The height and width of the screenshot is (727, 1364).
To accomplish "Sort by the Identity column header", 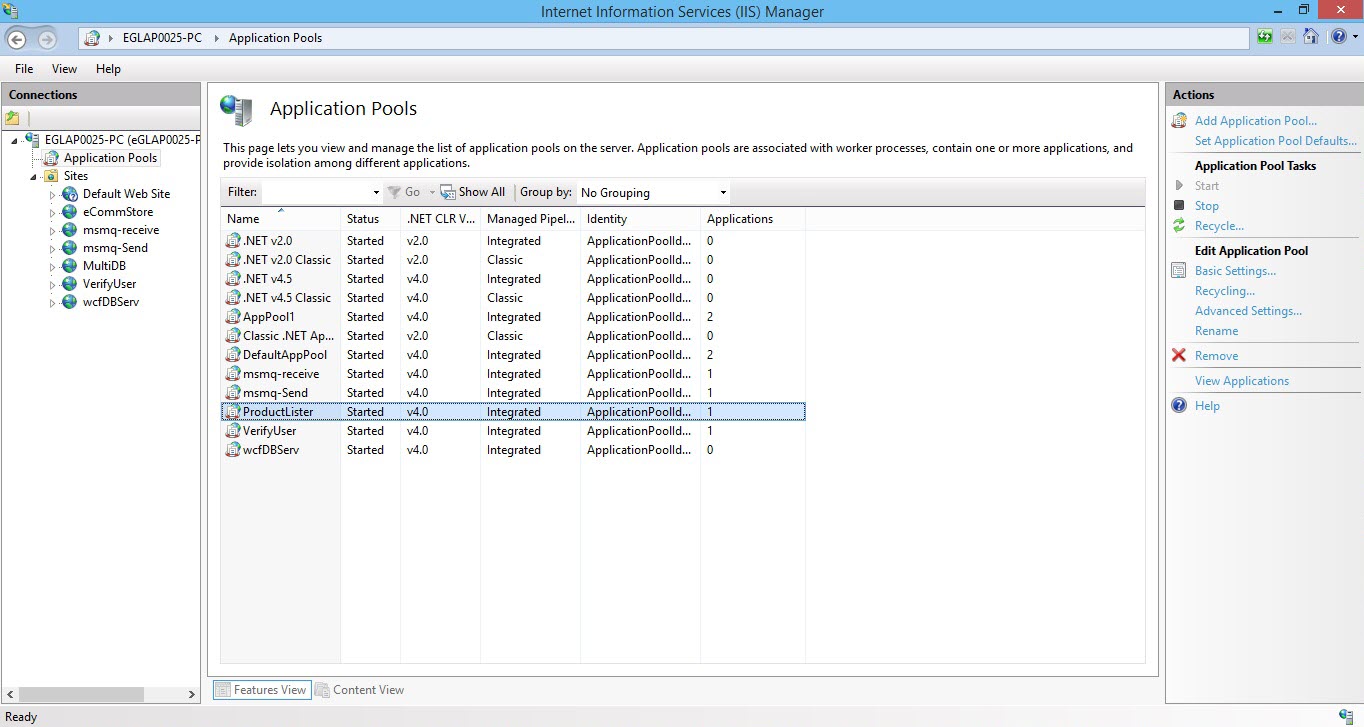I will (x=640, y=219).
